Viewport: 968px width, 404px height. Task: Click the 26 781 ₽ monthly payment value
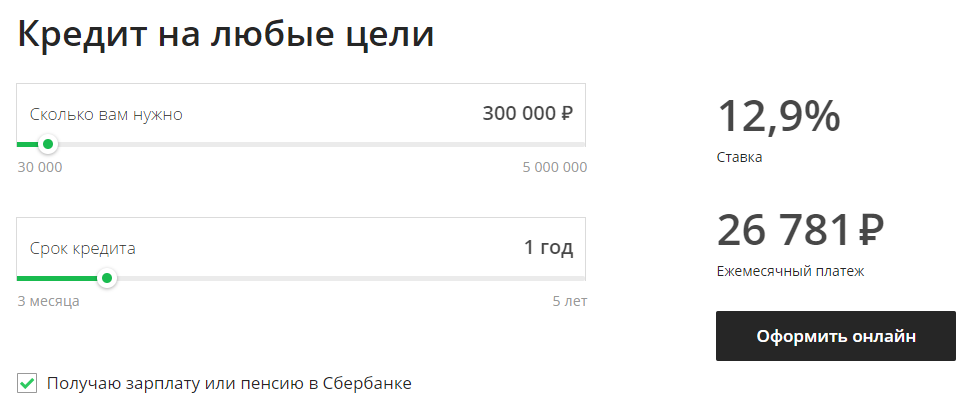[x=800, y=232]
